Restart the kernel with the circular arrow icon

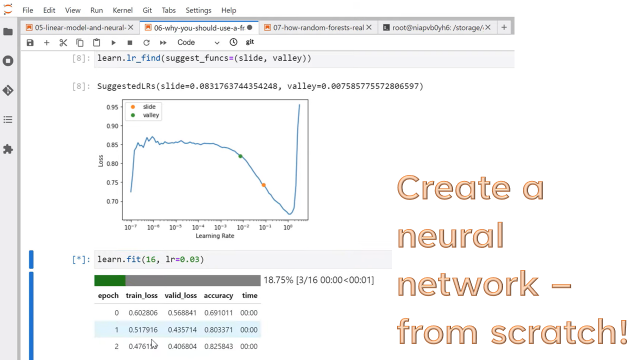[x=146, y=42]
